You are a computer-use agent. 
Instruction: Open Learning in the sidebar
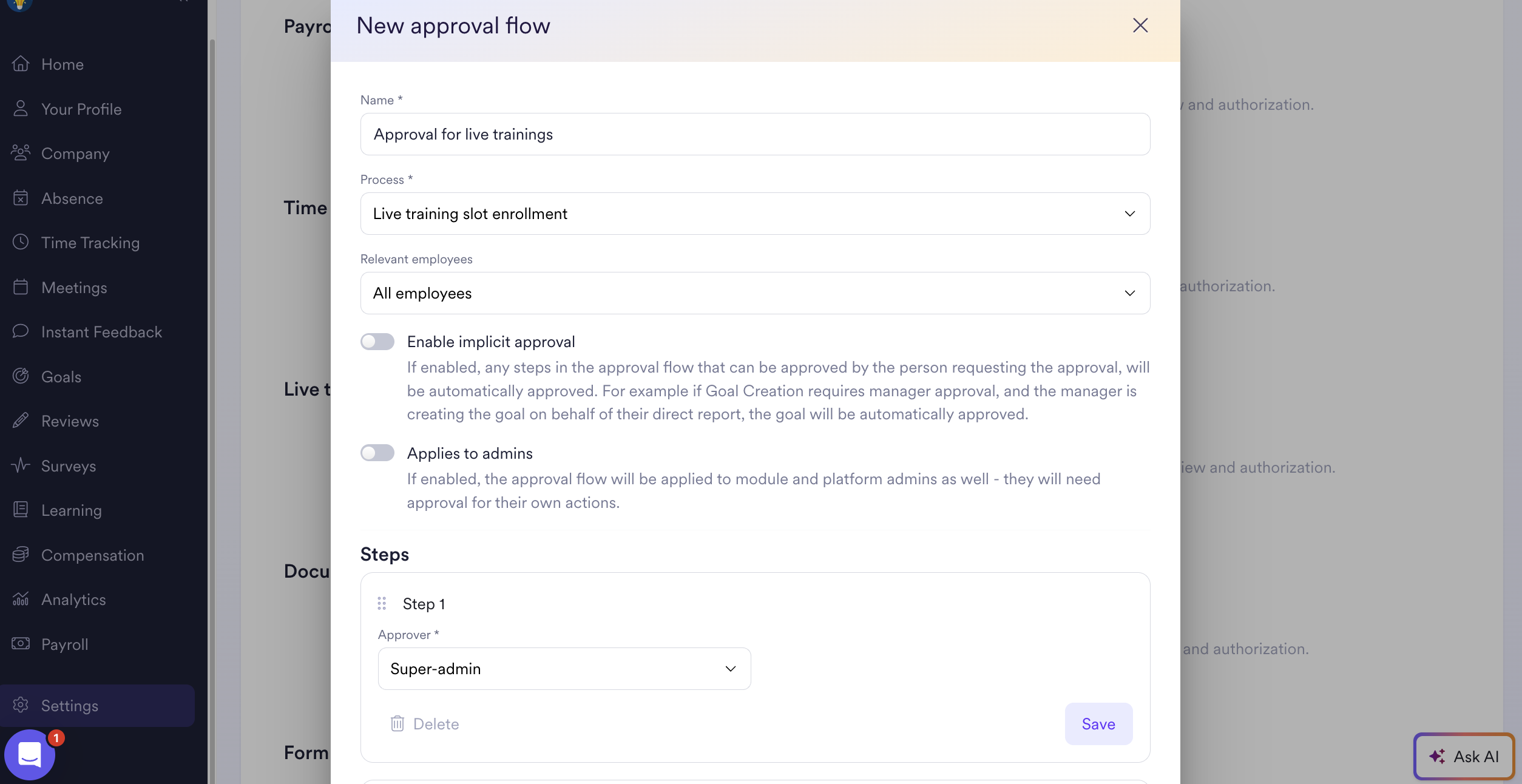click(72, 510)
